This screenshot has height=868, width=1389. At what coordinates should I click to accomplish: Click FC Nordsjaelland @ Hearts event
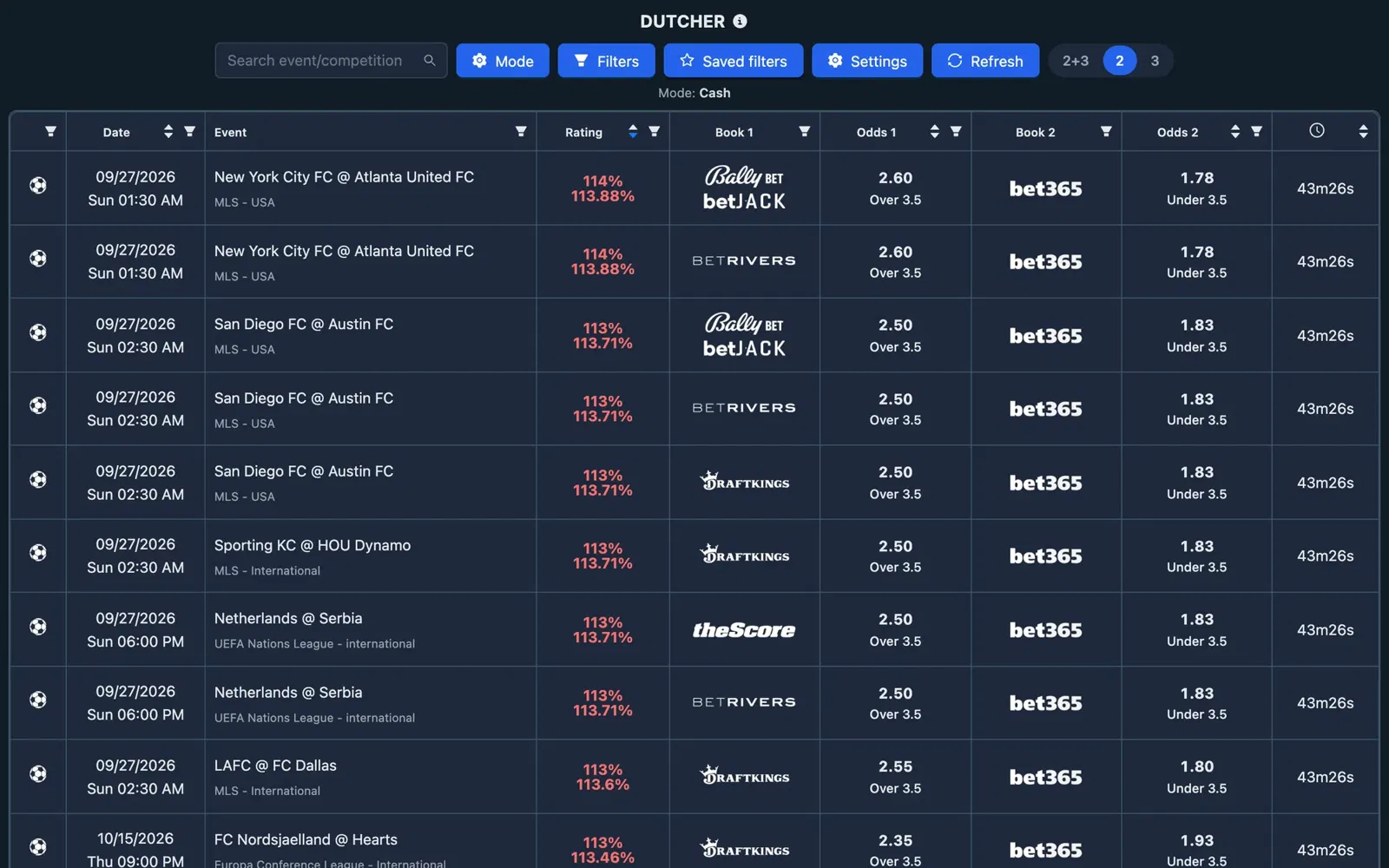(x=306, y=839)
